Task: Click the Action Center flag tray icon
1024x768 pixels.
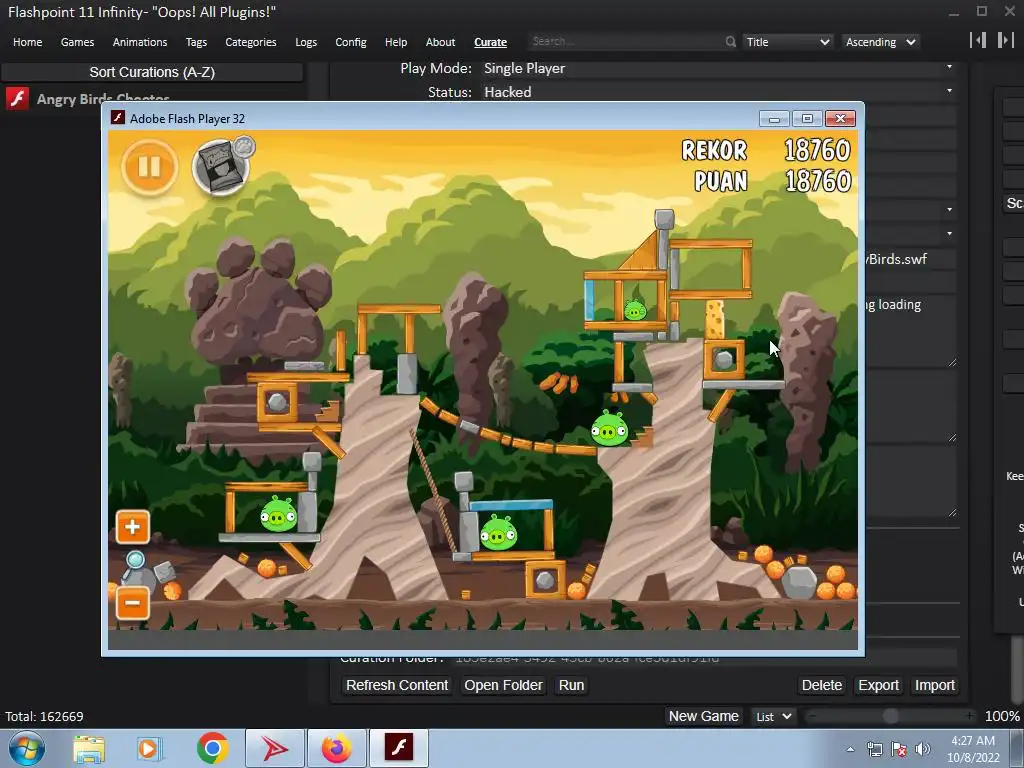Action: pos(899,749)
